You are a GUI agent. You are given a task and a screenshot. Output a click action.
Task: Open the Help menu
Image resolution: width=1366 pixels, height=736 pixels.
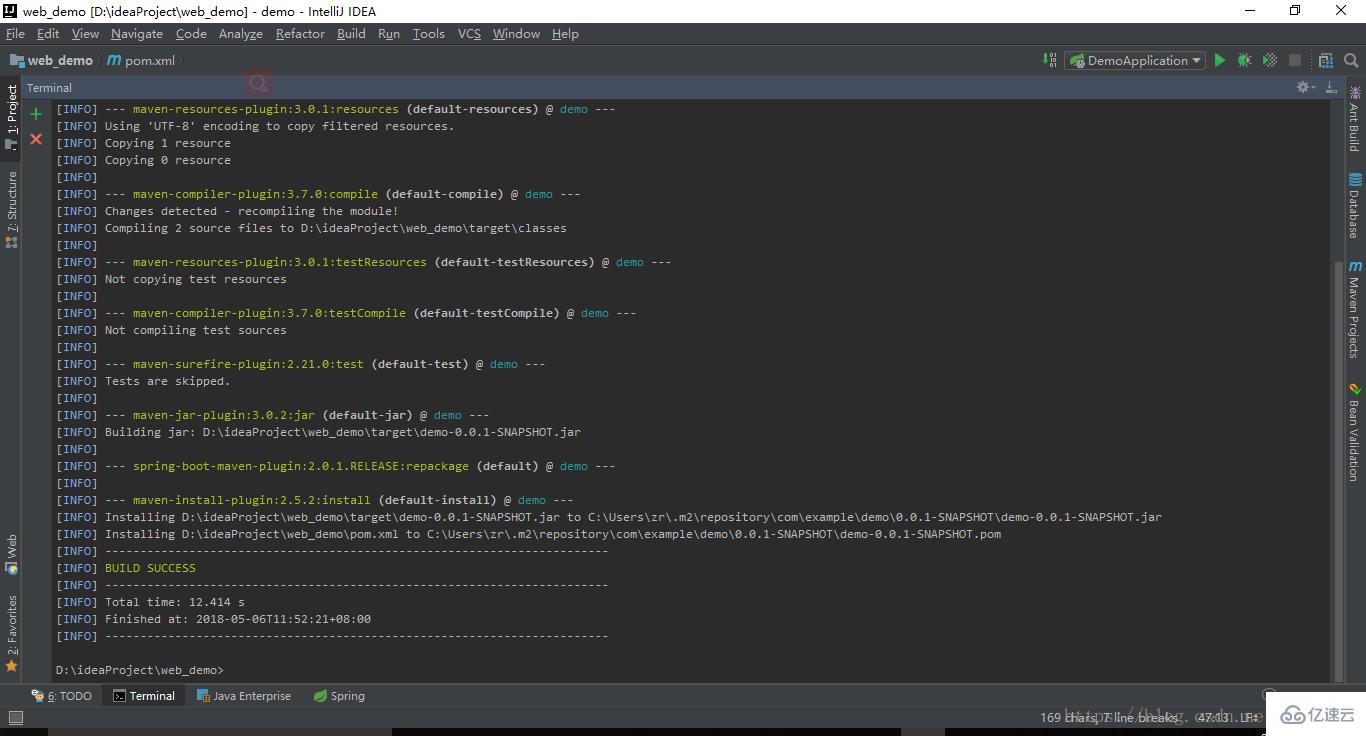565,33
